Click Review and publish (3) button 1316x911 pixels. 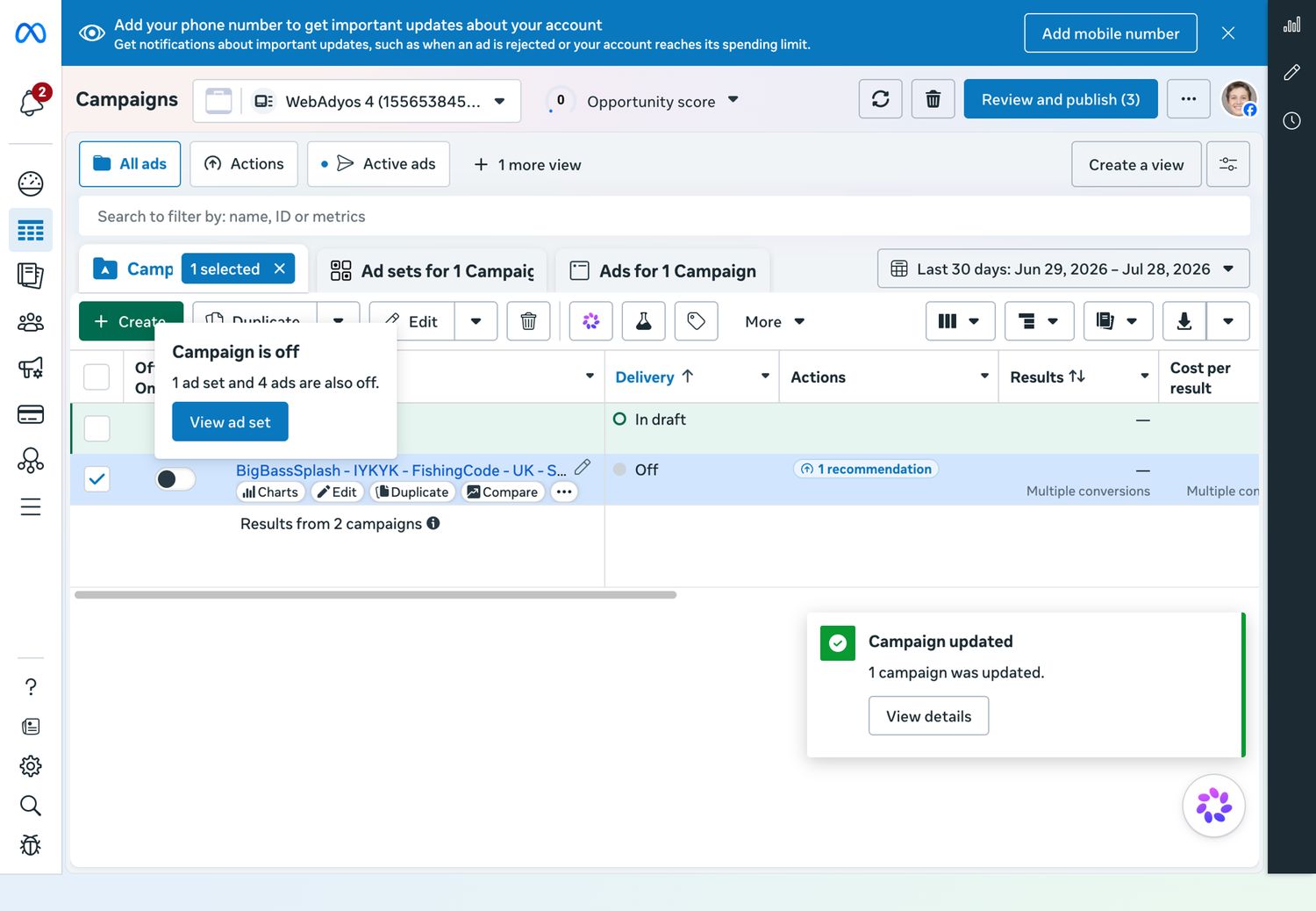tap(1061, 99)
